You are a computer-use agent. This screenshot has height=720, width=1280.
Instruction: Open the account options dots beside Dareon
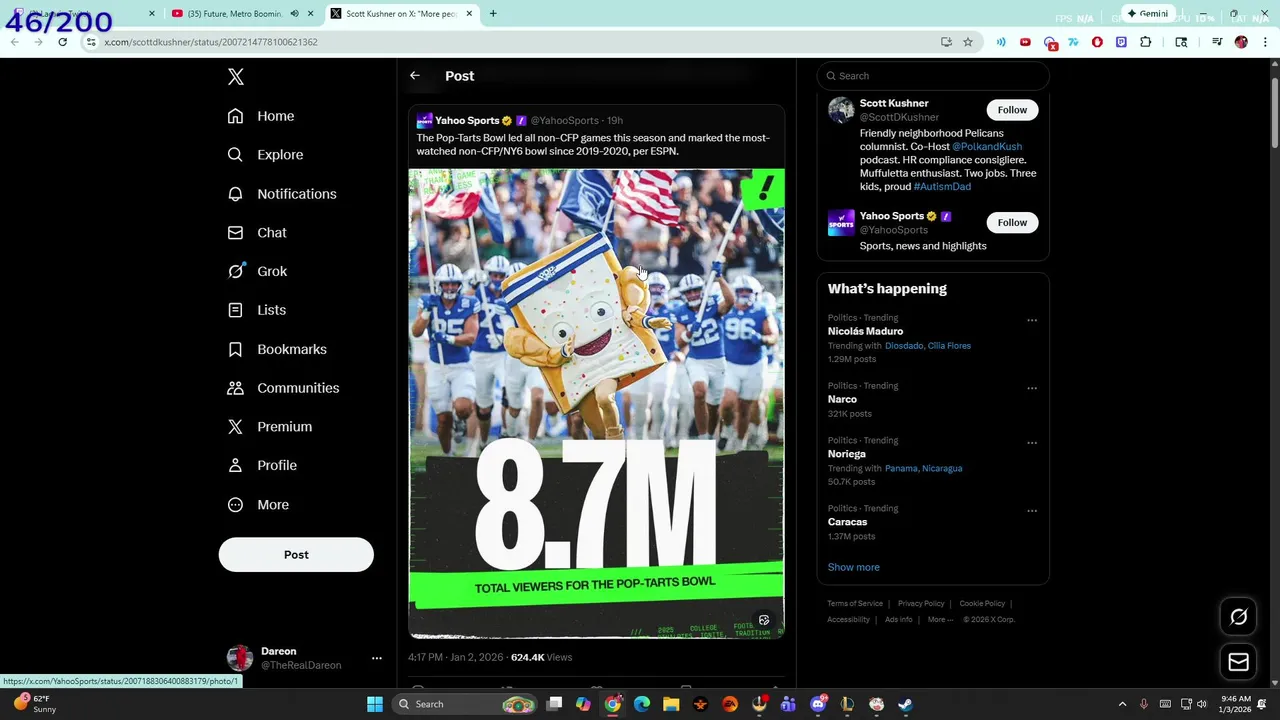pos(377,658)
